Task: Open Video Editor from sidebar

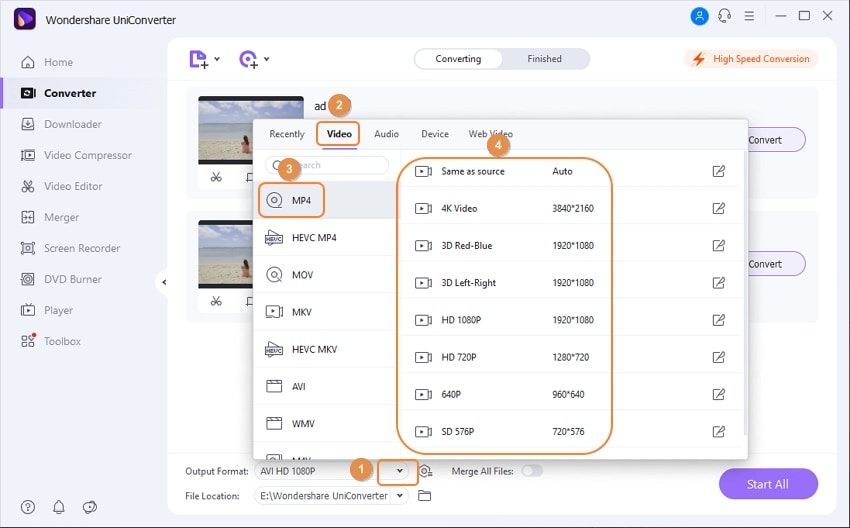Action: click(61, 186)
